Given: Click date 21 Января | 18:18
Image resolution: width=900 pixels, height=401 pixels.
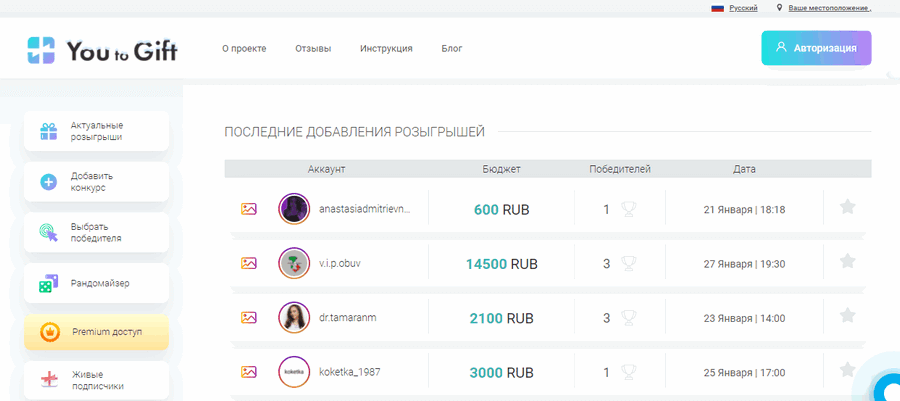Looking at the screenshot, I should (744, 210).
